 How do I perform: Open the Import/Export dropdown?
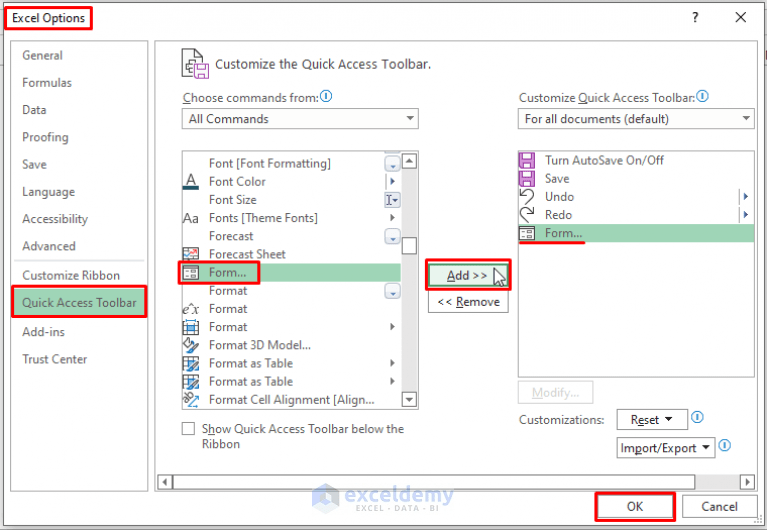[666, 448]
